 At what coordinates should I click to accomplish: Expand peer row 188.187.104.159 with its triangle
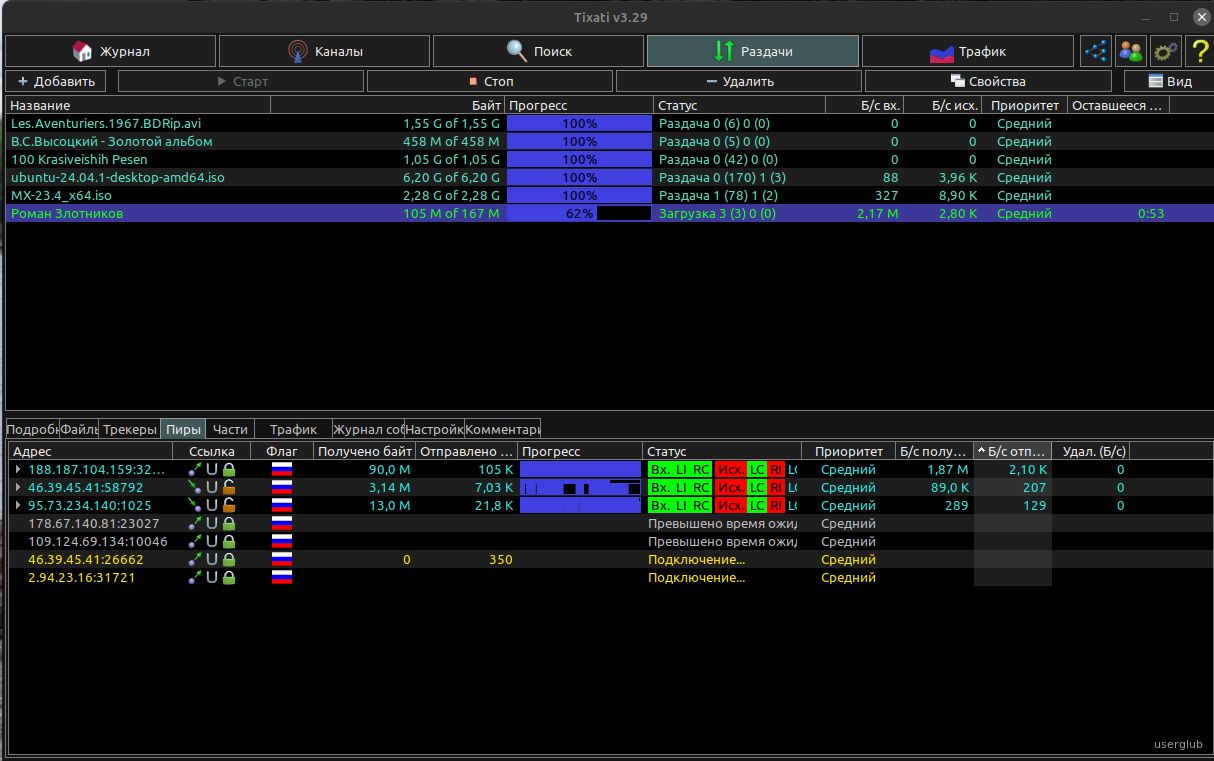pyautogui.click(x=17, y=470)
